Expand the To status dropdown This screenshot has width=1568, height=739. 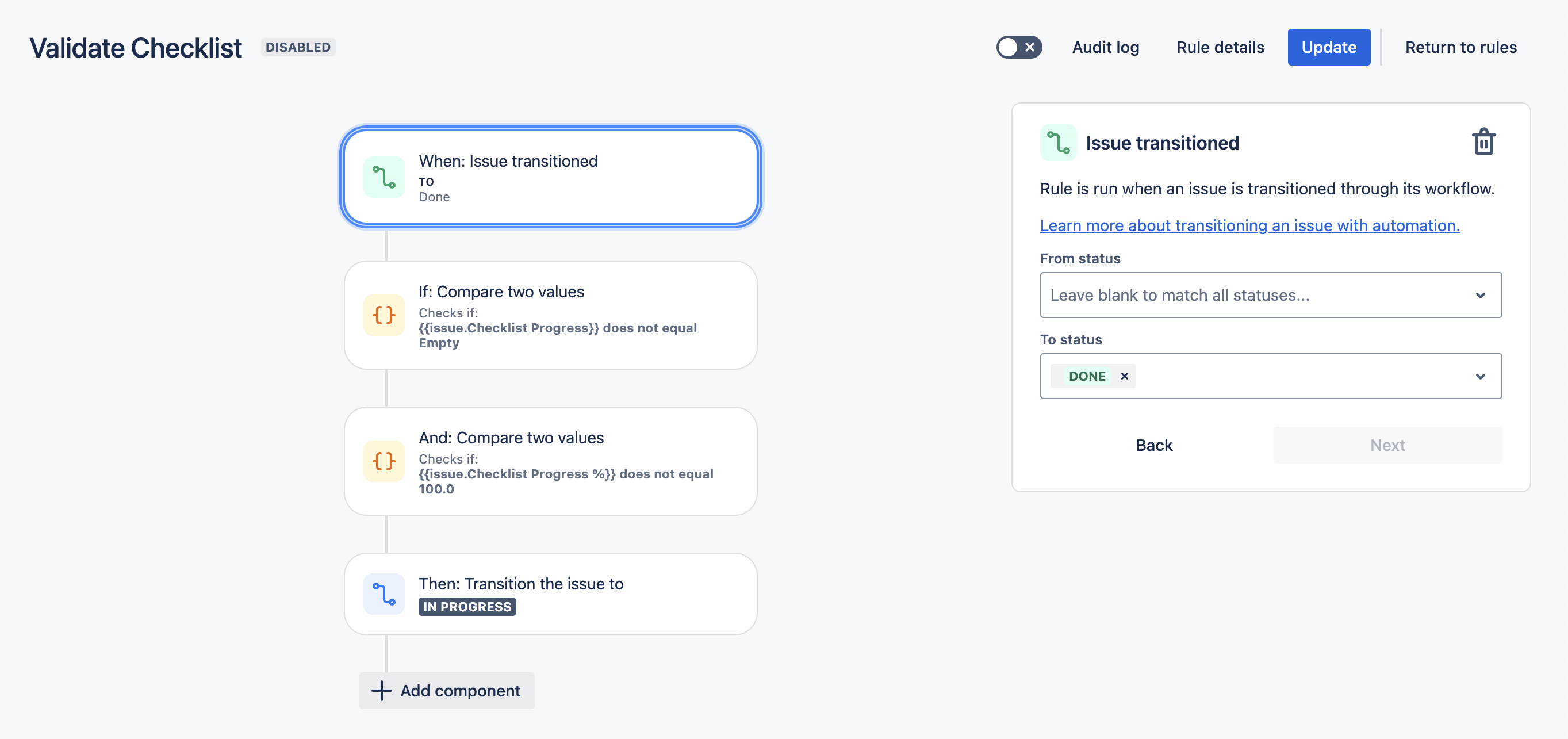click(1481, 376)
